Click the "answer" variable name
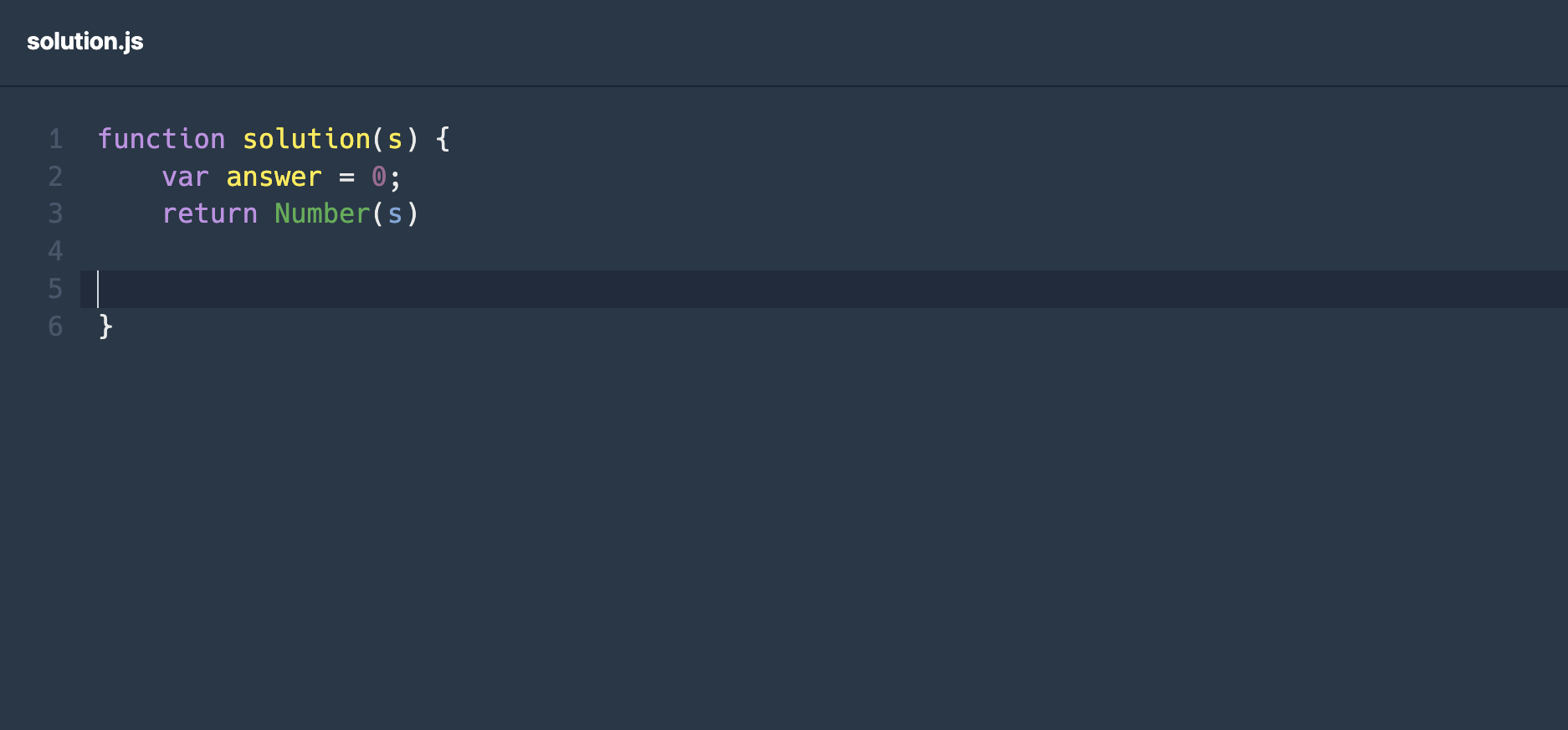This screenshot has width=1568, height=730. (x=274, y=177)
